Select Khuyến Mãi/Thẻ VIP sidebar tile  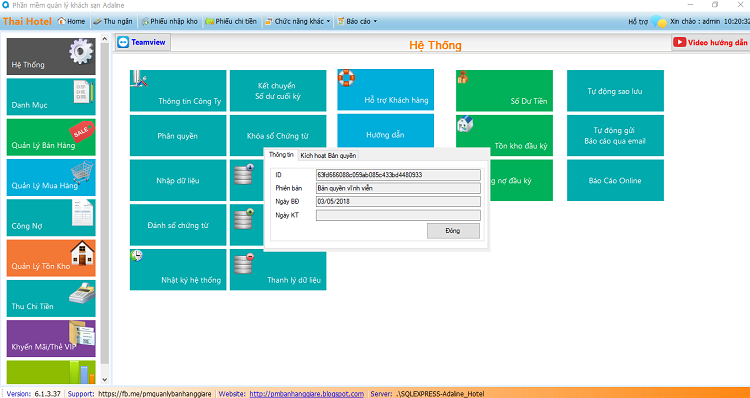click(x=51, y=339)
